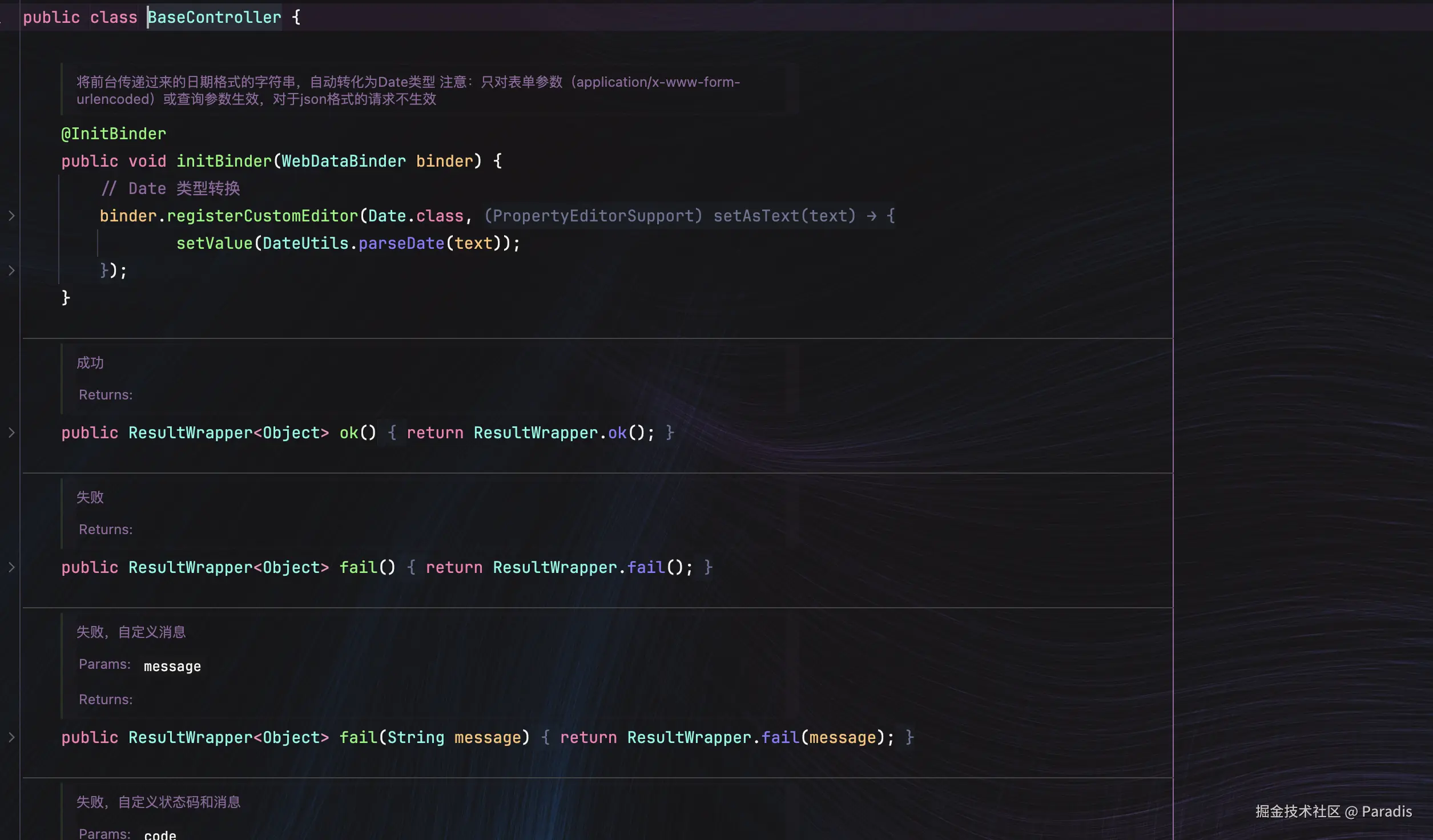Expand the folded registerCustomEditor lambda gutter chevron
Image resolution: width=1433 pixels, height=840 pixels.
[11, 216]
